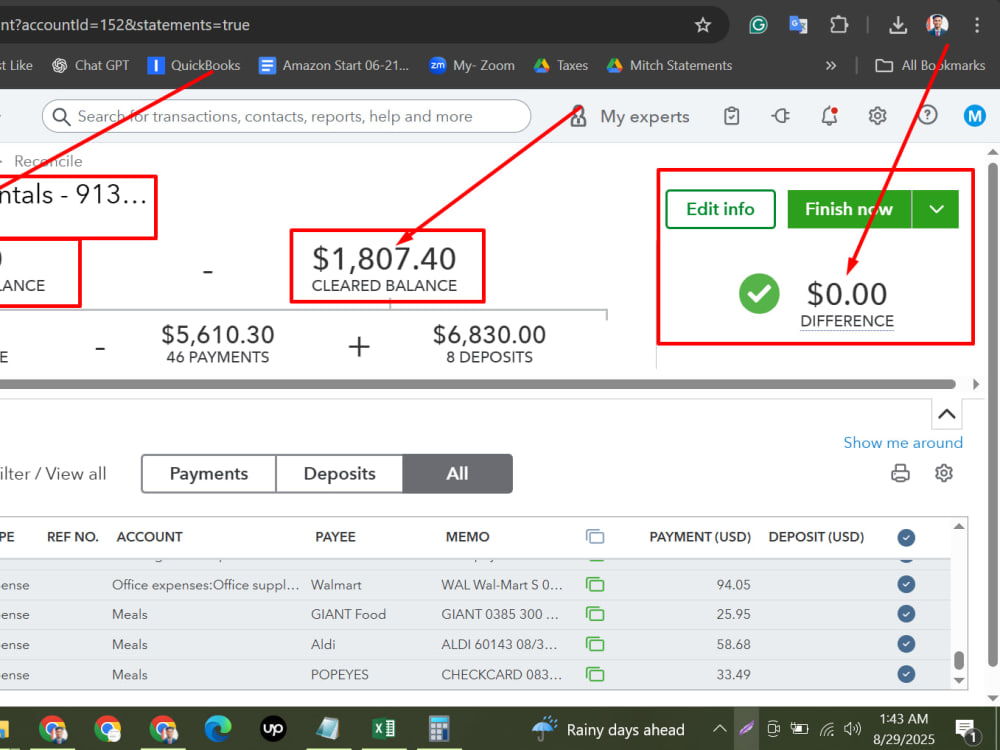This screenshot has height=750, width=1000.
Task: Open Chrome downloads icon
Action: click(897, 25)
